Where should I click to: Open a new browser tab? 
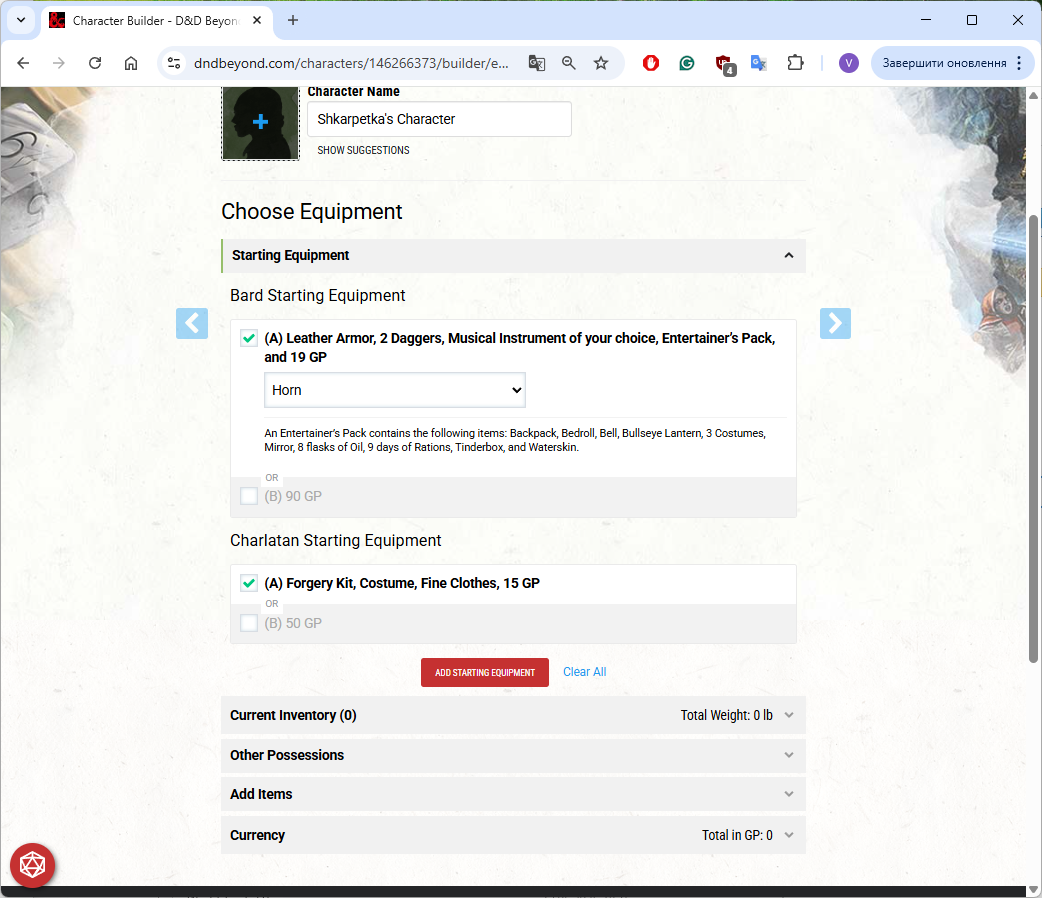click(293, 20)
